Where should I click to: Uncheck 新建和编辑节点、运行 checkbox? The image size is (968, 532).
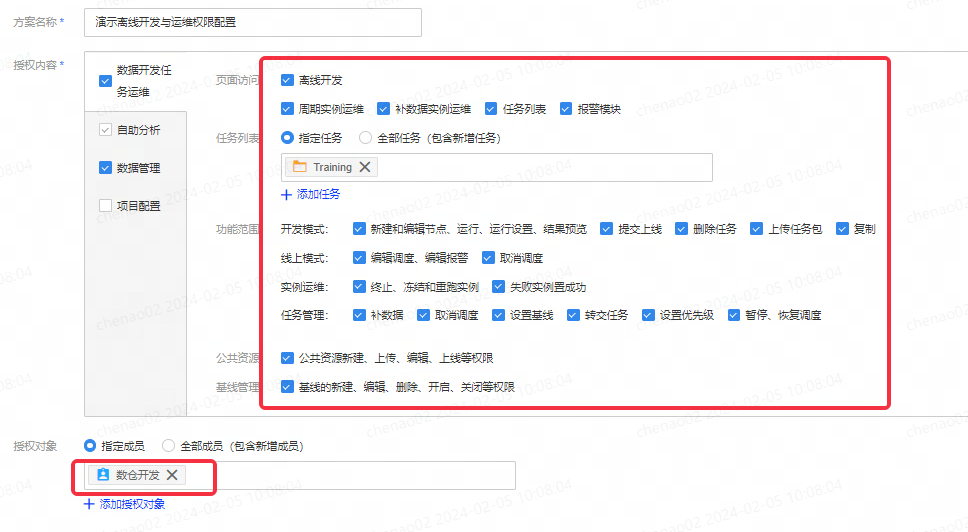click(x=359, y=229)
